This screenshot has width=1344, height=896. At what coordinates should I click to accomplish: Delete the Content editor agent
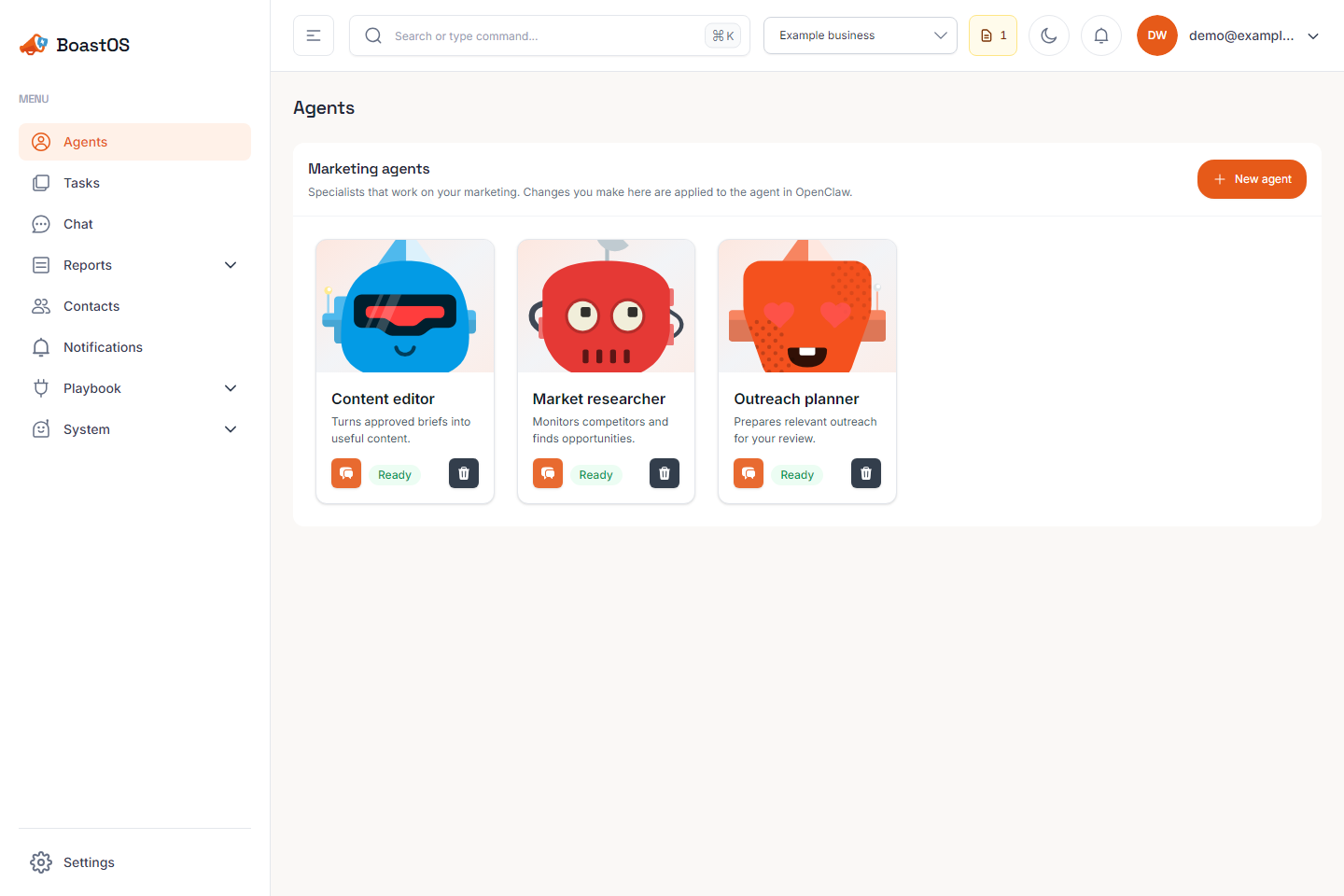464,473
